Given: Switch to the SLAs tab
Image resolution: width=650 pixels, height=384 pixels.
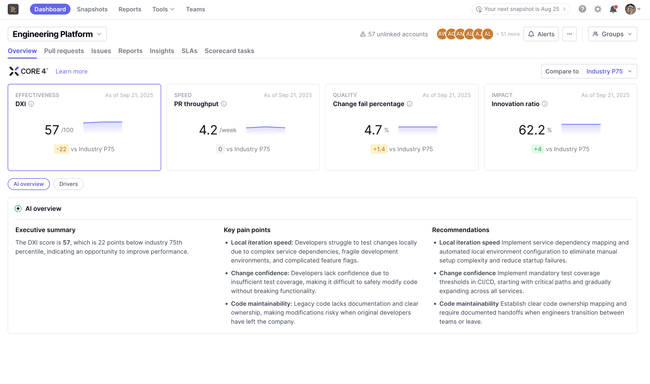Looking at the screenshot, I should coord(189,51).
